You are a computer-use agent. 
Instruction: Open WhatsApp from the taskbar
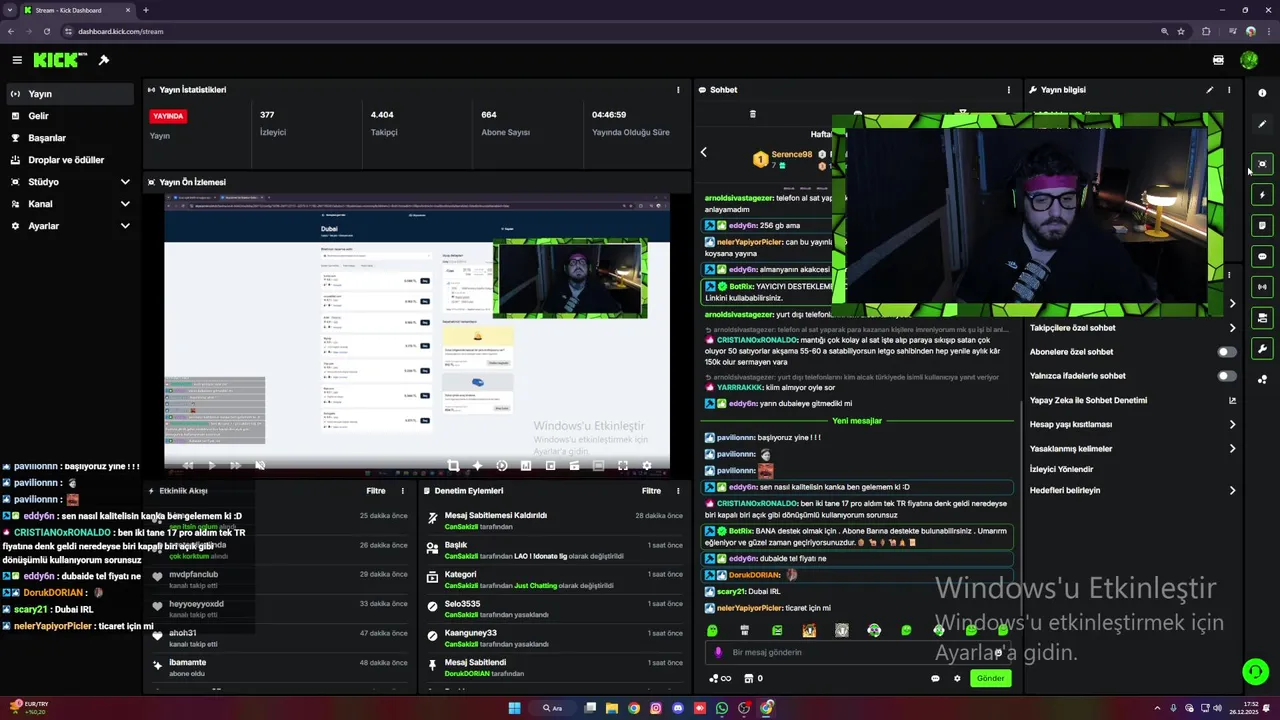click(x=722, y=708)
